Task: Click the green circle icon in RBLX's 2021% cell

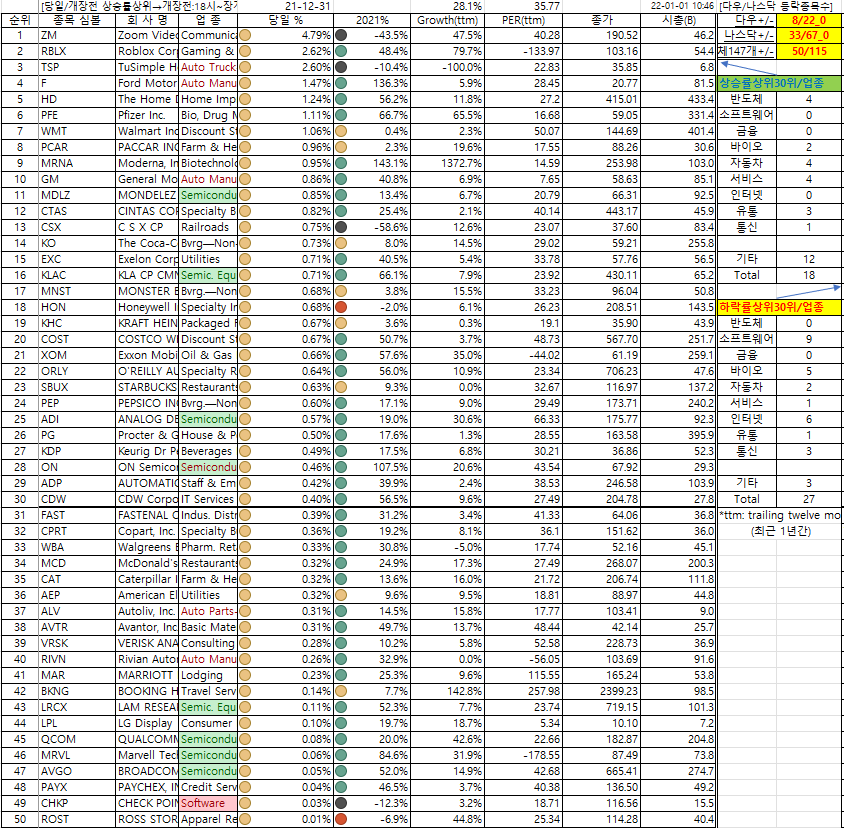Action: tap(341, 52)
